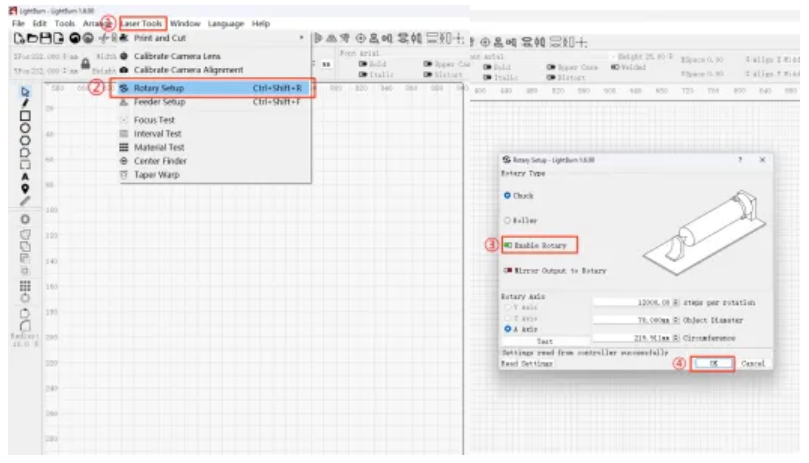This screenshot has height=463, width=809.
Task: Choose the Rectangle tool
Action: pos(25,116)
